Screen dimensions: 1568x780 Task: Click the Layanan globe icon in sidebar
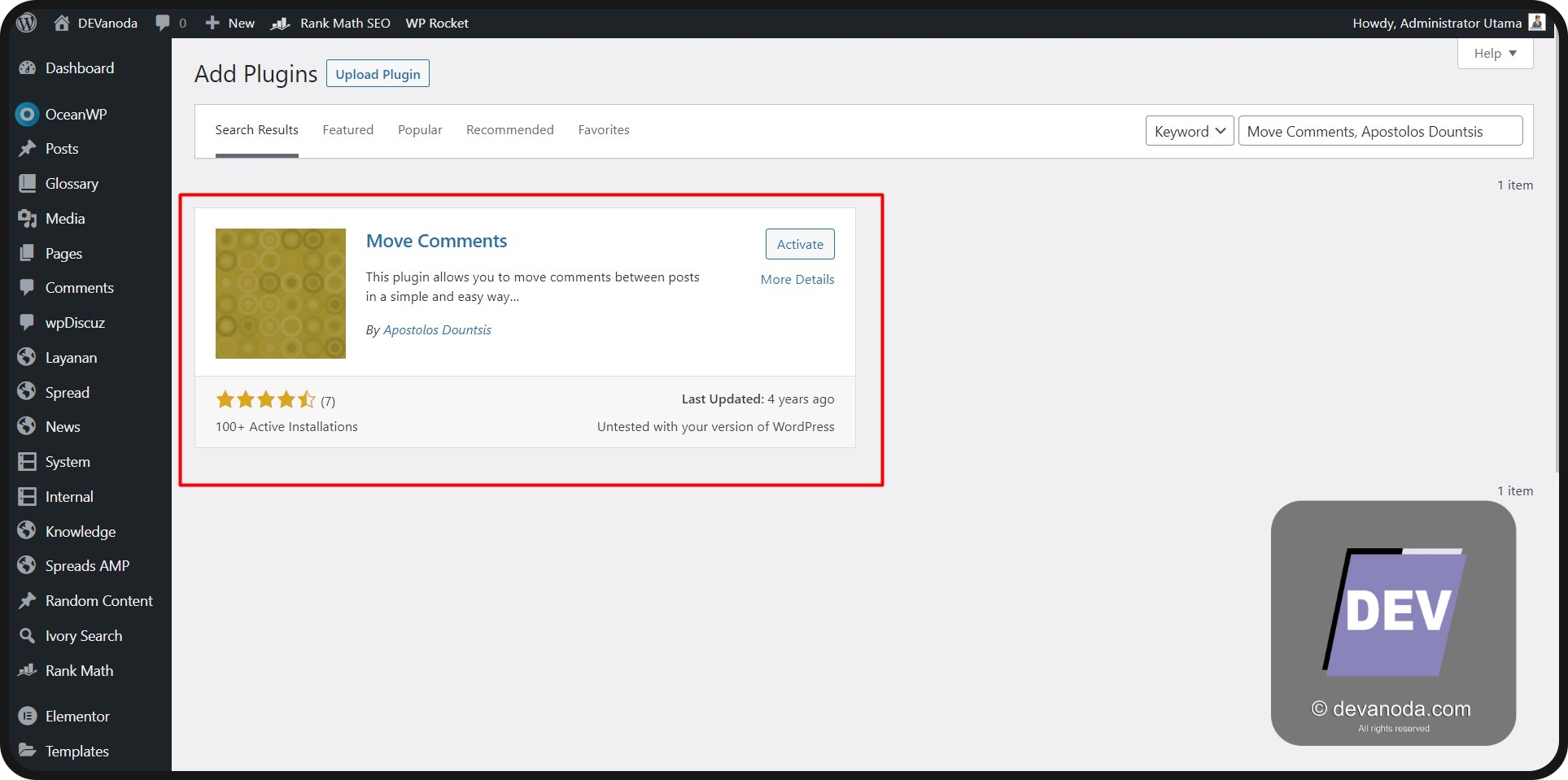(x=27, y=357)
